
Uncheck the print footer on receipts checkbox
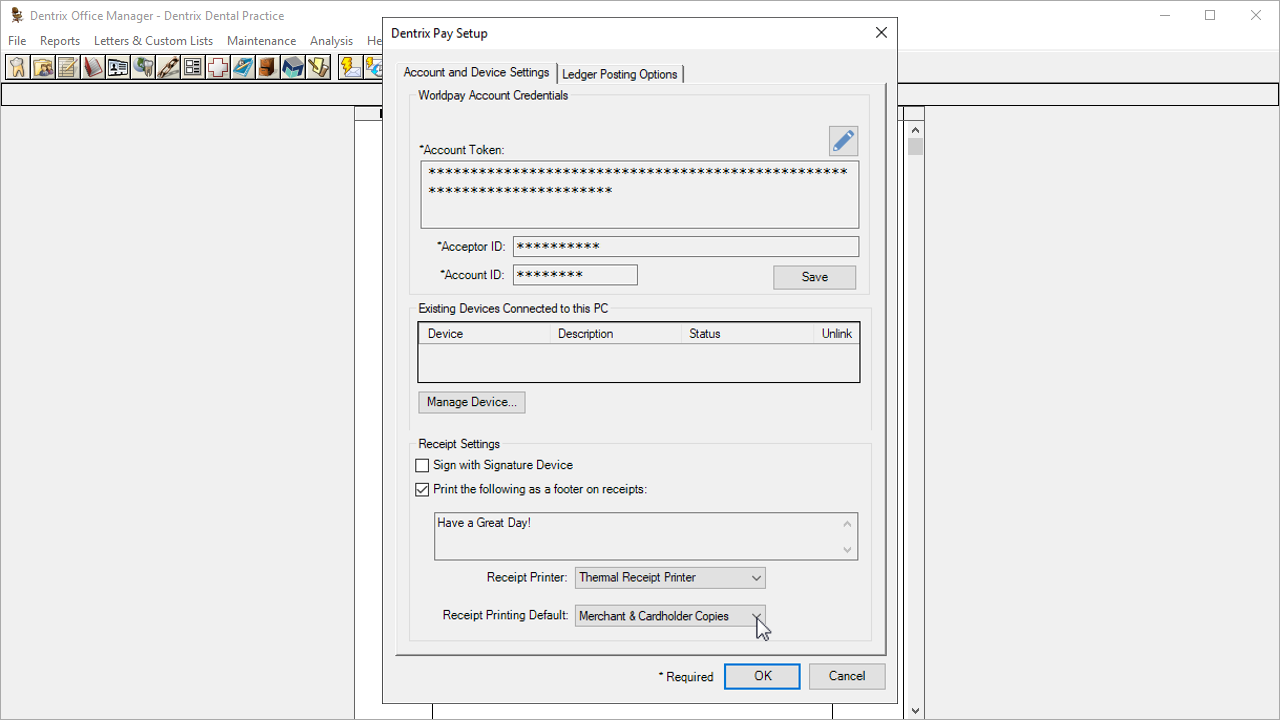pyautogui.click(x=422, y=490)
